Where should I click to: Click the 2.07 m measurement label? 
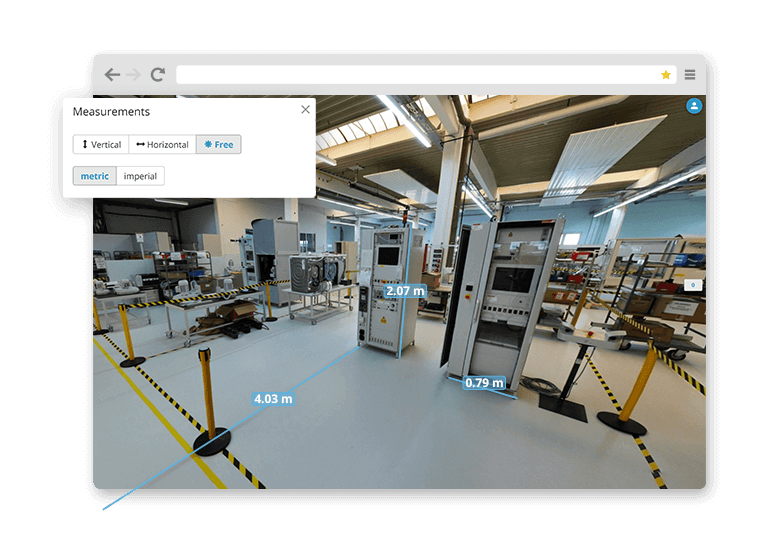[405, 291]
